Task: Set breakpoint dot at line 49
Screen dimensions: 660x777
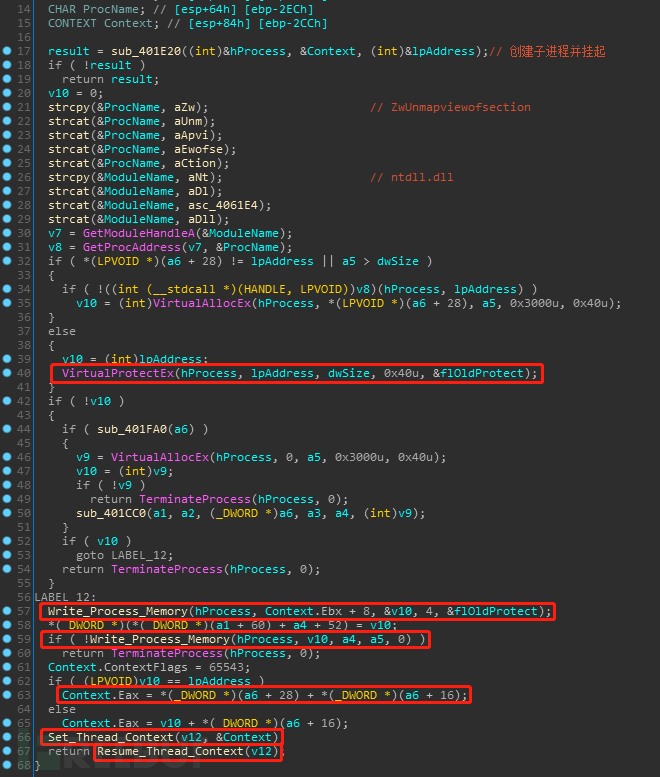Action: (x=7, y=499)
